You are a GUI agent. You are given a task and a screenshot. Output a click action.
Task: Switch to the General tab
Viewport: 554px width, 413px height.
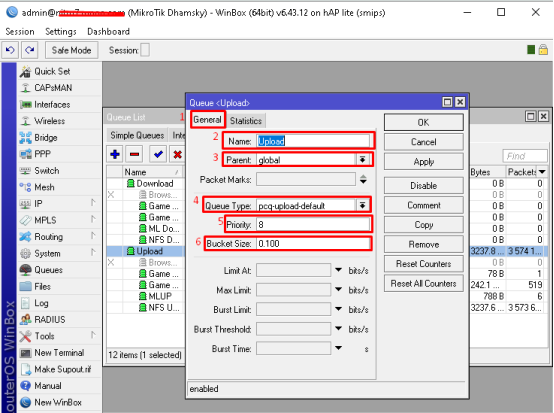[207, 120]
